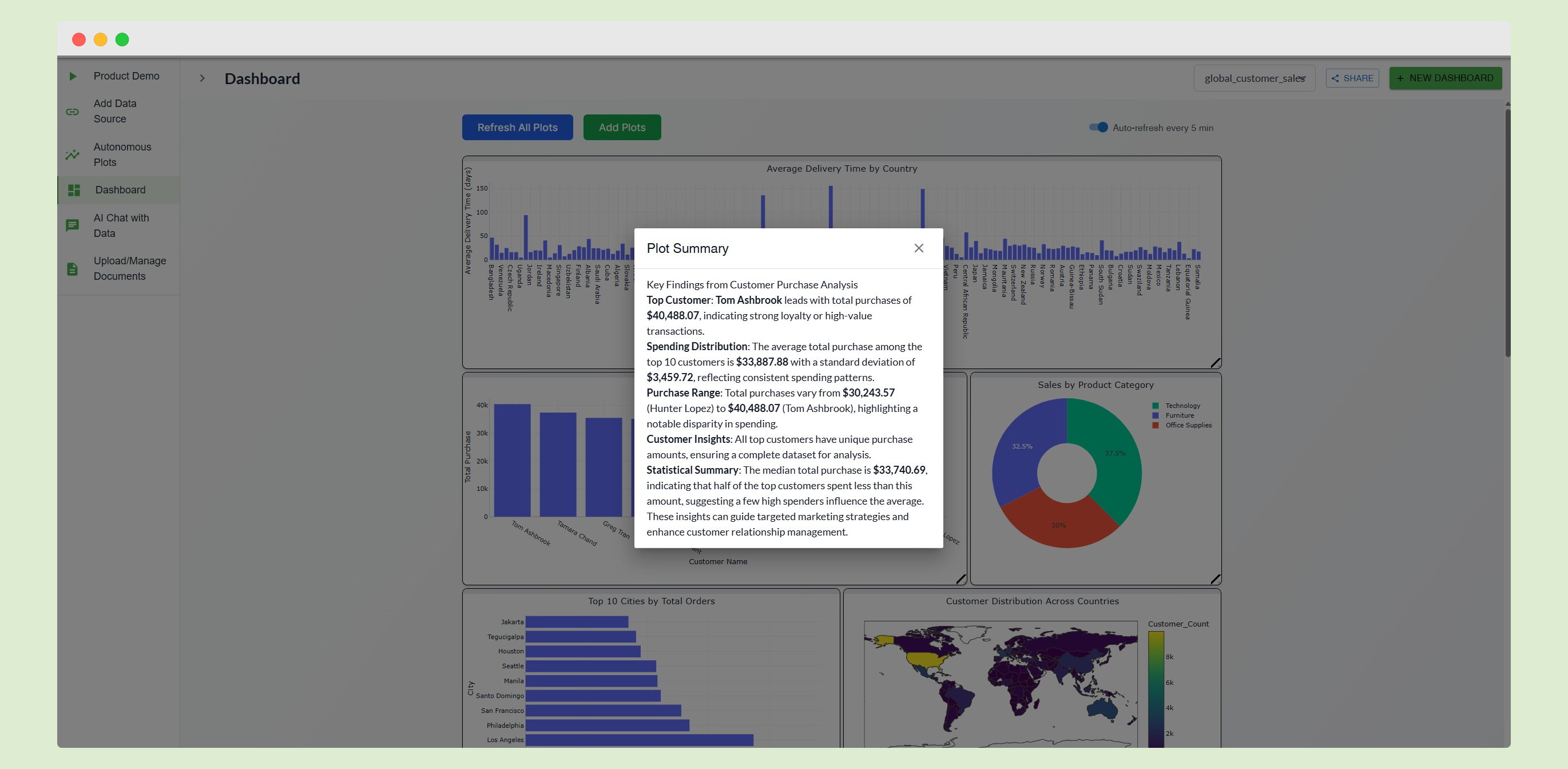Open the global_customer_sales dropdown

(x=1254, y=78)
